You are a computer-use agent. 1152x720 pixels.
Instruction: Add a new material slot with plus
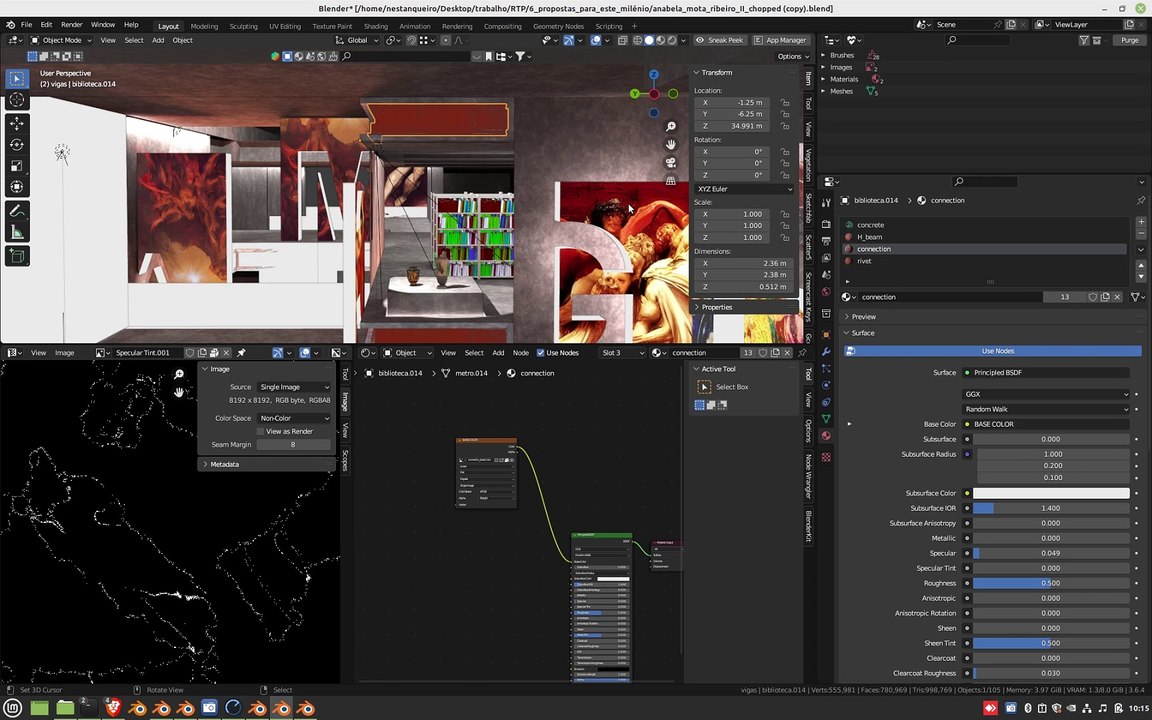[1140, 222]
